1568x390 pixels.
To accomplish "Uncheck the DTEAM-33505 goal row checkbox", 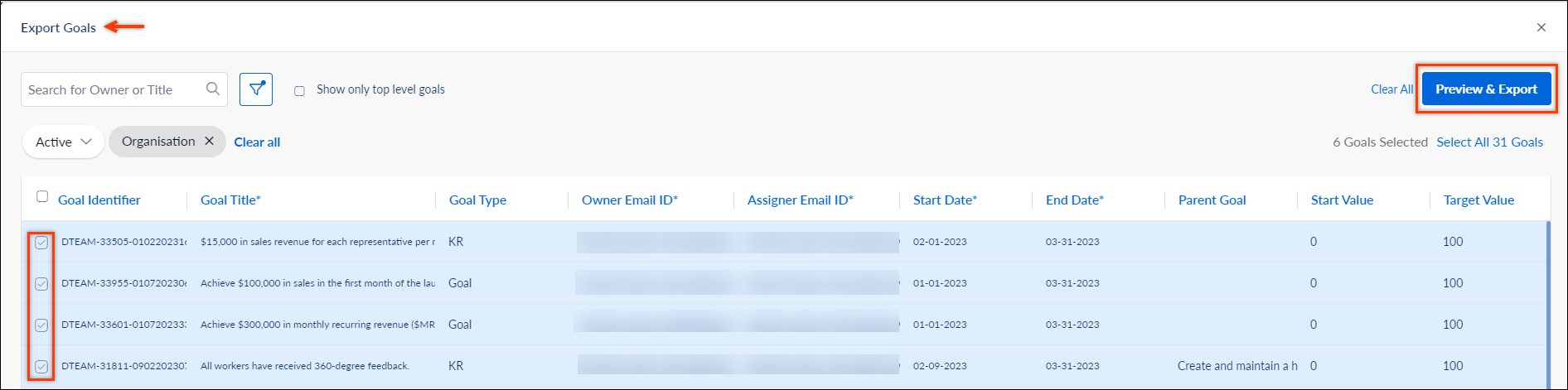I will point(41,243).
